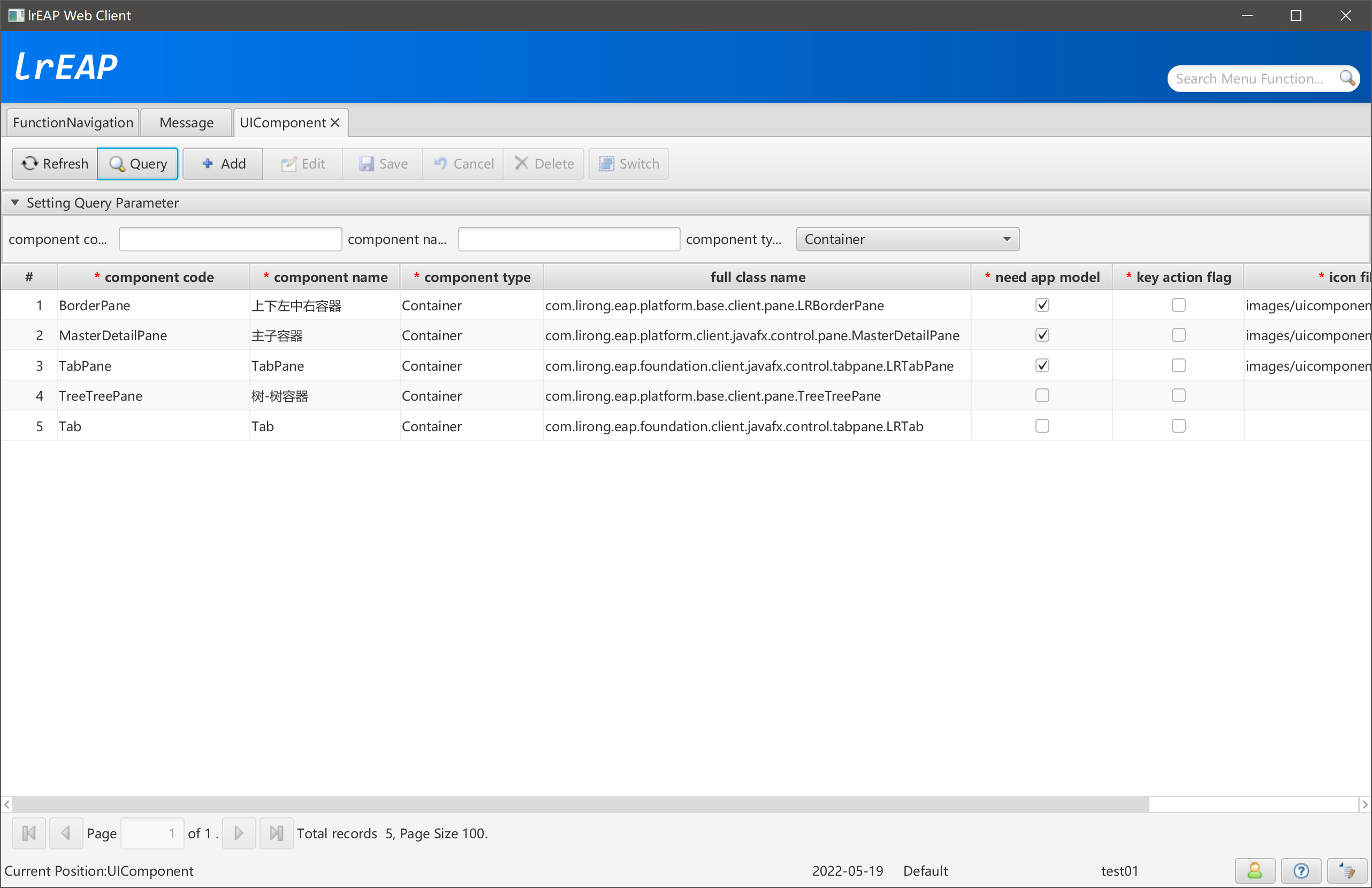
Task: Click the page number input field
Action: click(152, 833)
